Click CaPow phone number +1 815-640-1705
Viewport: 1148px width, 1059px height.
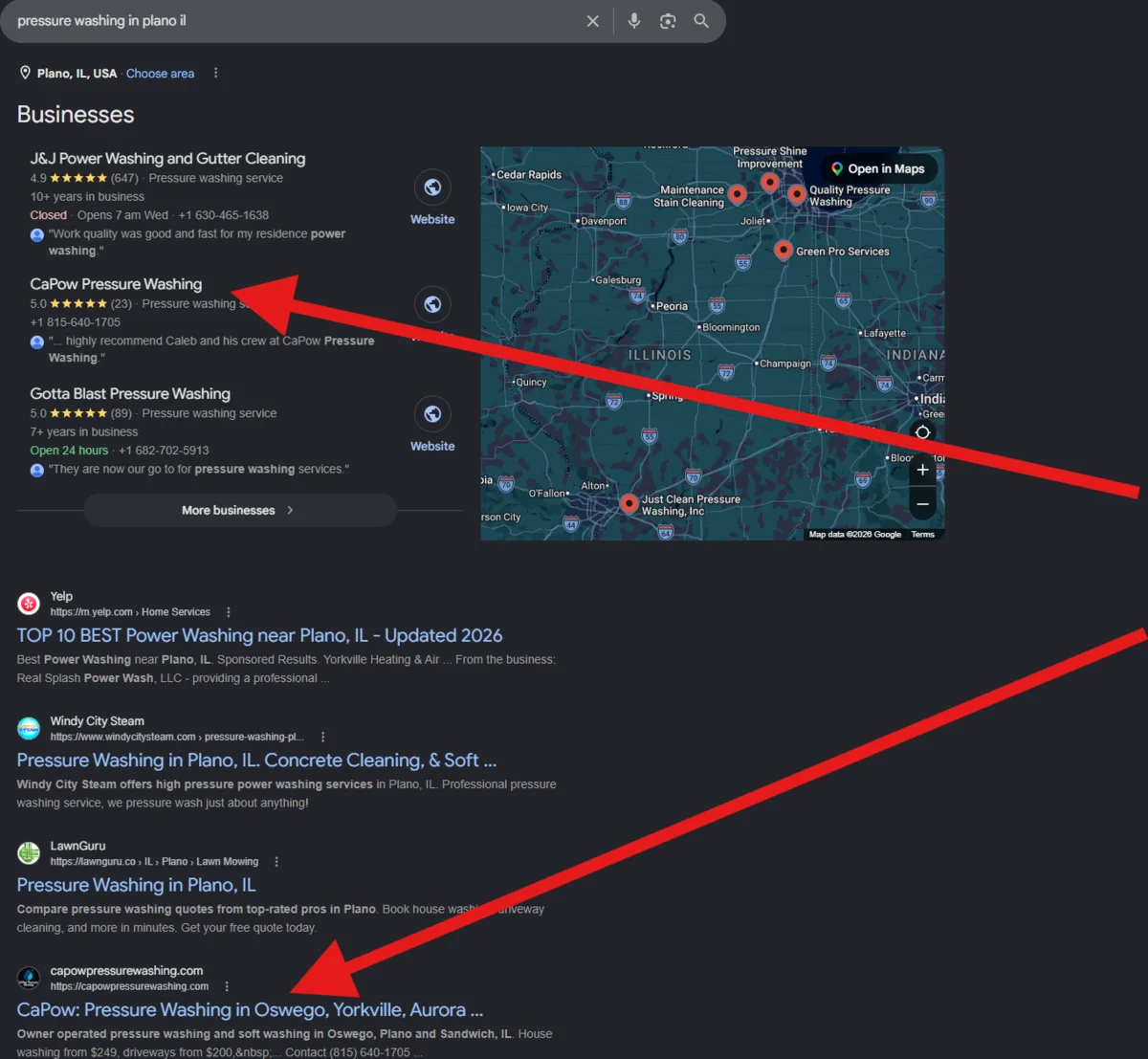pyautogui.click(x=75, y=322)
